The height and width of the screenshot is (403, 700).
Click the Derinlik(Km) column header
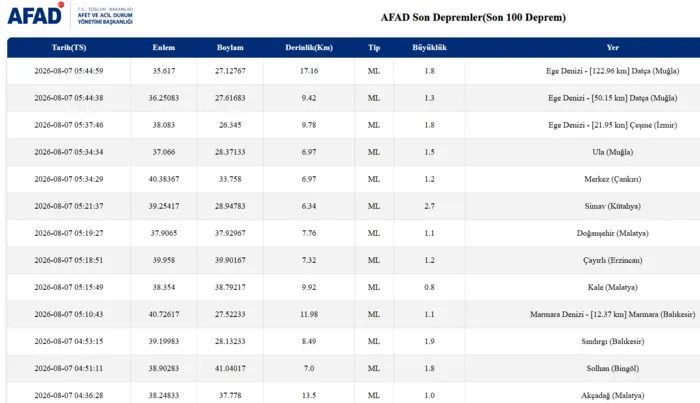(309, 47)
